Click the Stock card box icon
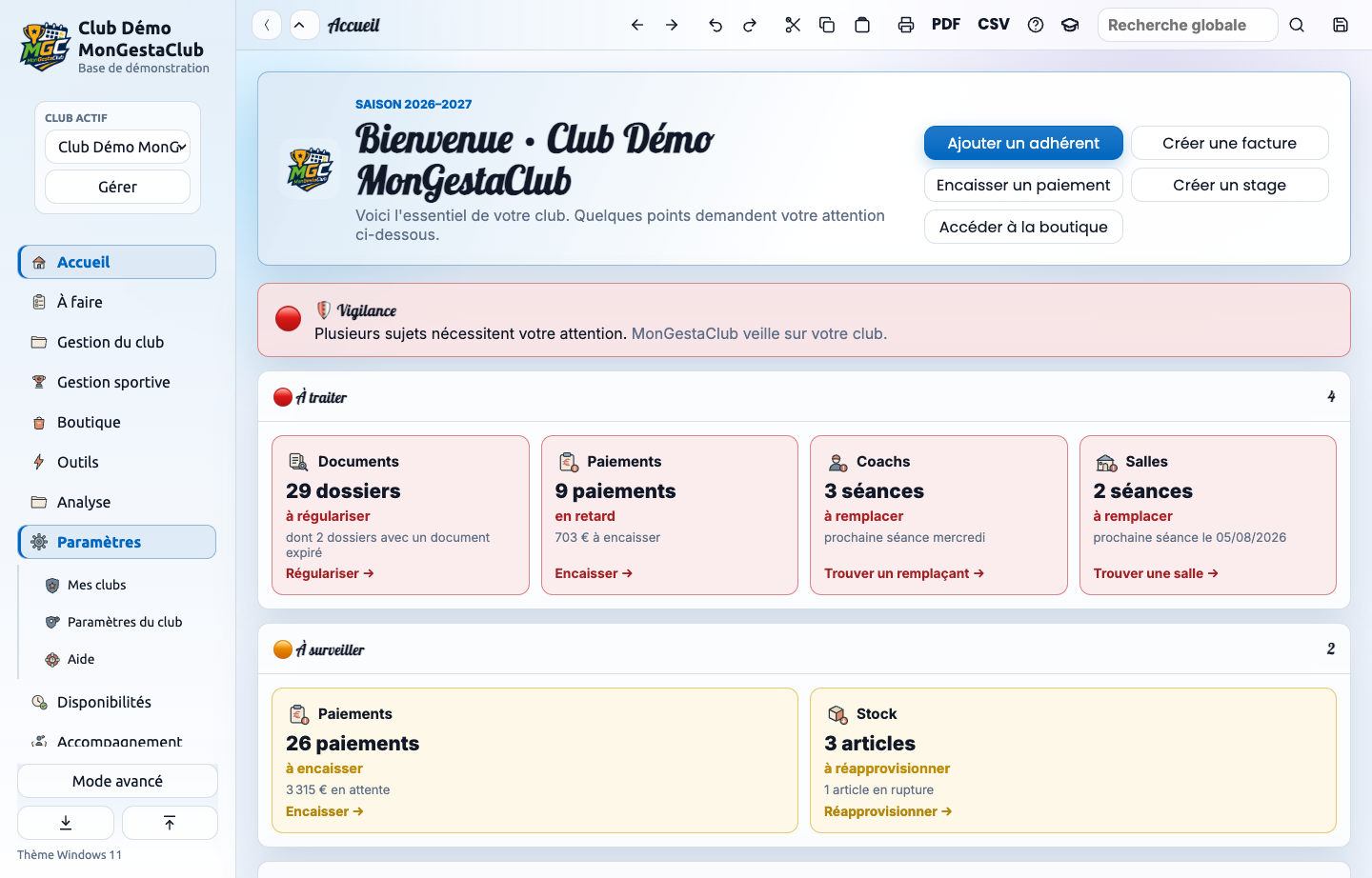This screenshot has width=1372, height=878. pyautogui.click(x=837, y=714)
